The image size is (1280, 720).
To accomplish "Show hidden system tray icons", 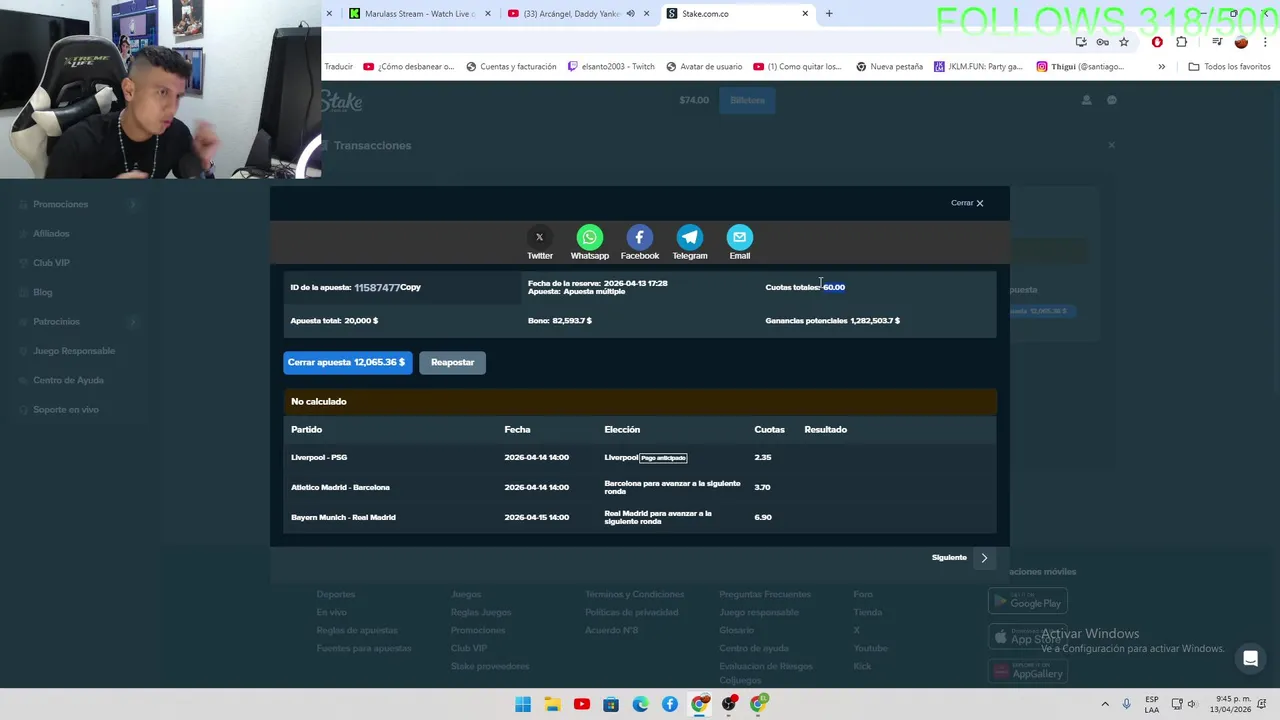I will [1105, 704].
